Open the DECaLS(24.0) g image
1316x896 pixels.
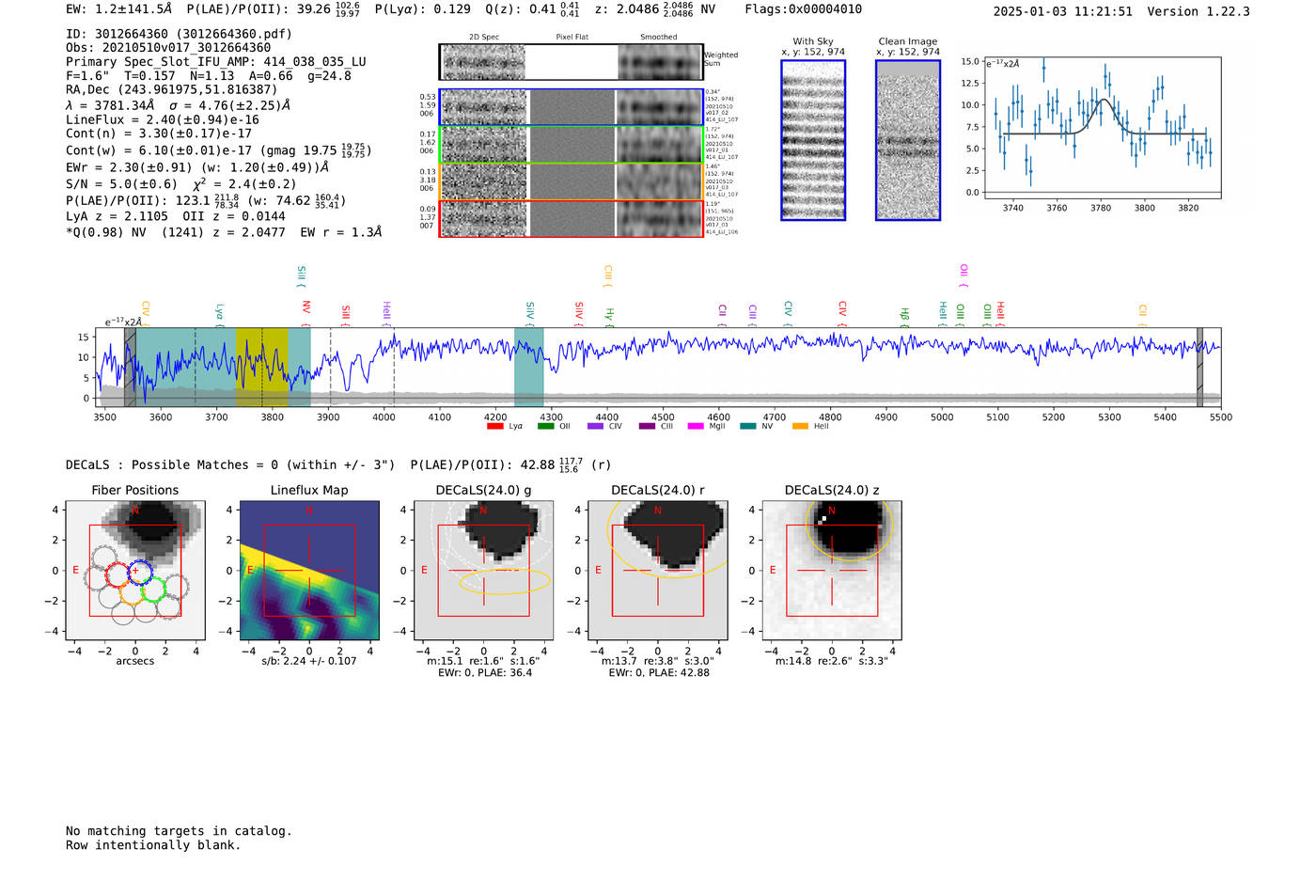[x=483, y=572]
